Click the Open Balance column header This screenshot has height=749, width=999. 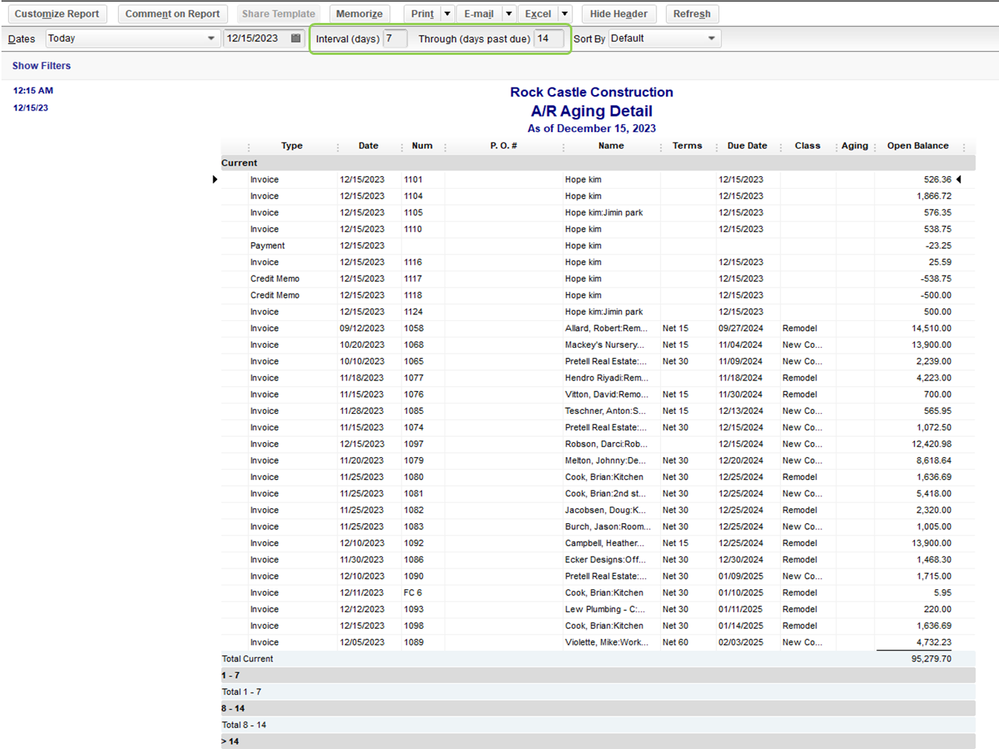pyautogui.click(x=917, y=146)
